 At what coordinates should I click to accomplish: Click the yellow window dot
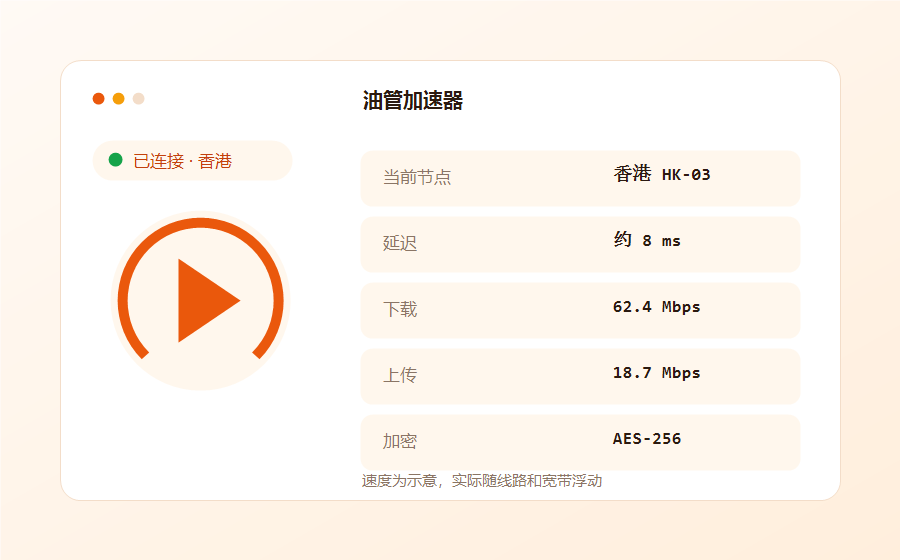[x=119, y=99]
